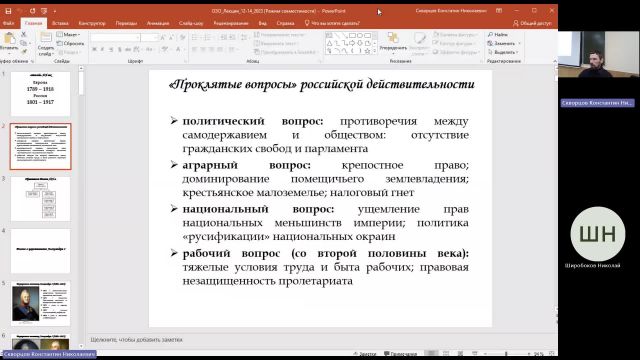Screen dimensions: 640x360
Task: Click the Share (Общий доступ) button
Action: point(532,23)
